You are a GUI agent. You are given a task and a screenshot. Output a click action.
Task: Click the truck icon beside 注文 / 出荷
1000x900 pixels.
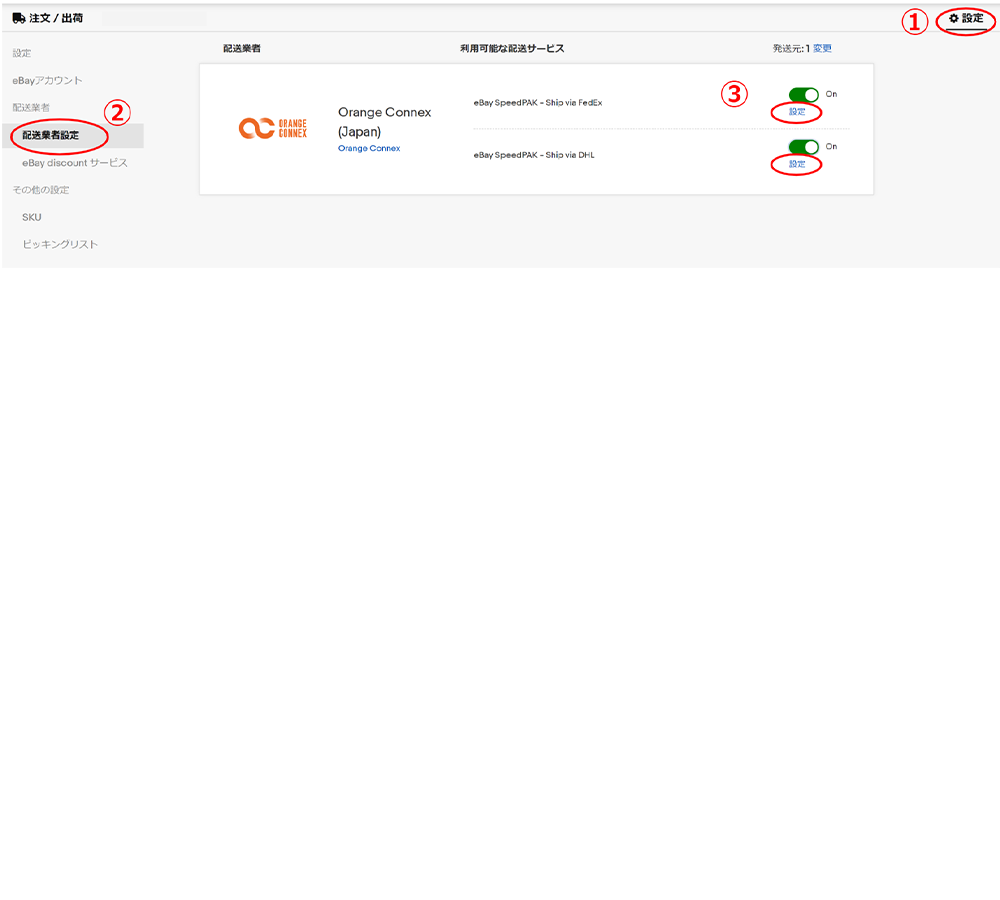click(x=18, y=18)
